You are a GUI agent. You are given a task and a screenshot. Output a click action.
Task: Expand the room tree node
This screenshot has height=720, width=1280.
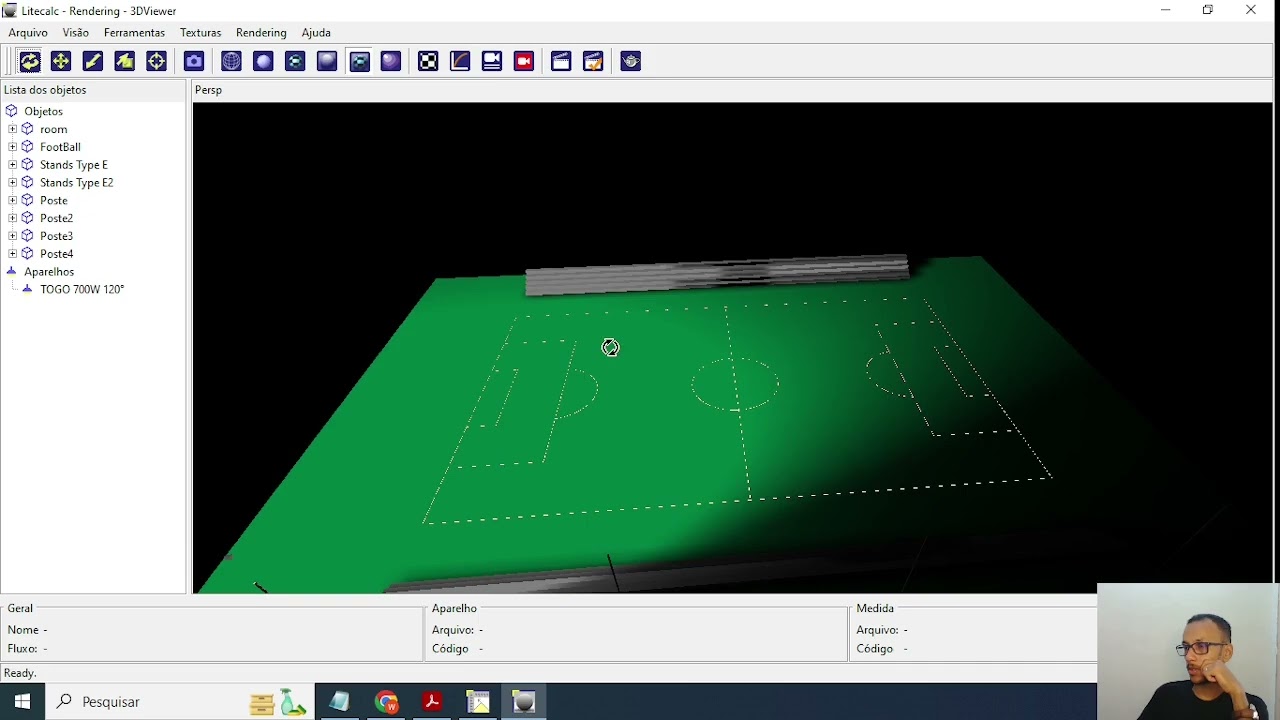(x=12, y=129)
